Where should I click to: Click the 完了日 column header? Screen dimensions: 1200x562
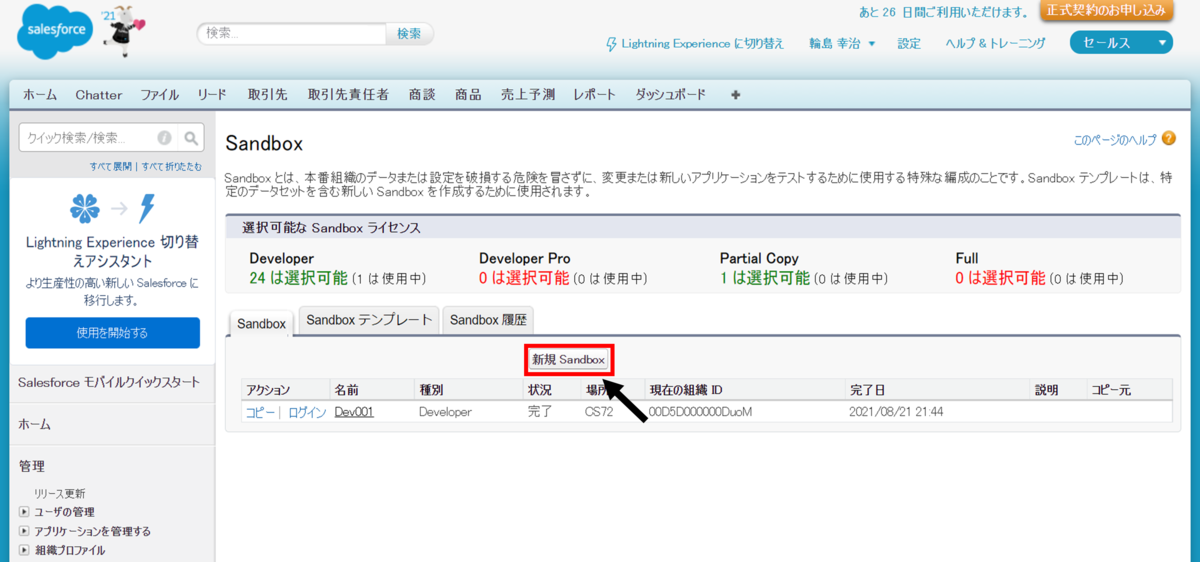[866, 390]
